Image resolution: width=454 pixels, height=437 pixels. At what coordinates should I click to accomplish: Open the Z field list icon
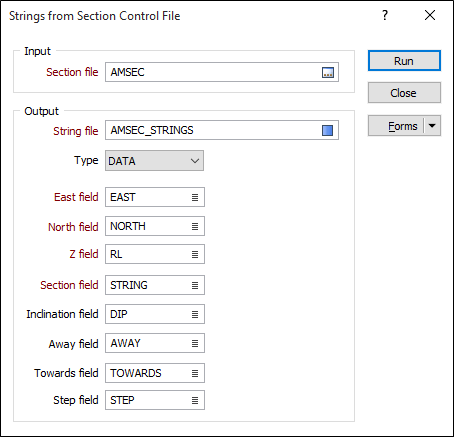[195, 254]
